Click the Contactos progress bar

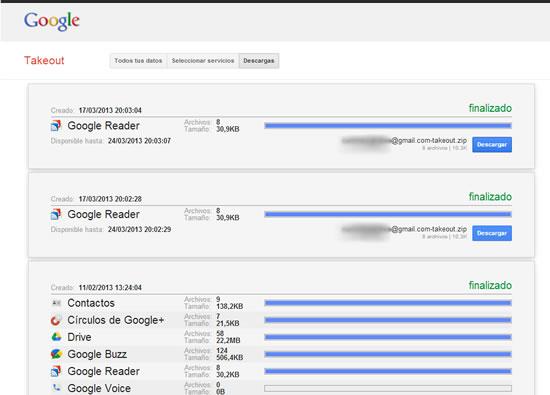[x=388, y=303]
